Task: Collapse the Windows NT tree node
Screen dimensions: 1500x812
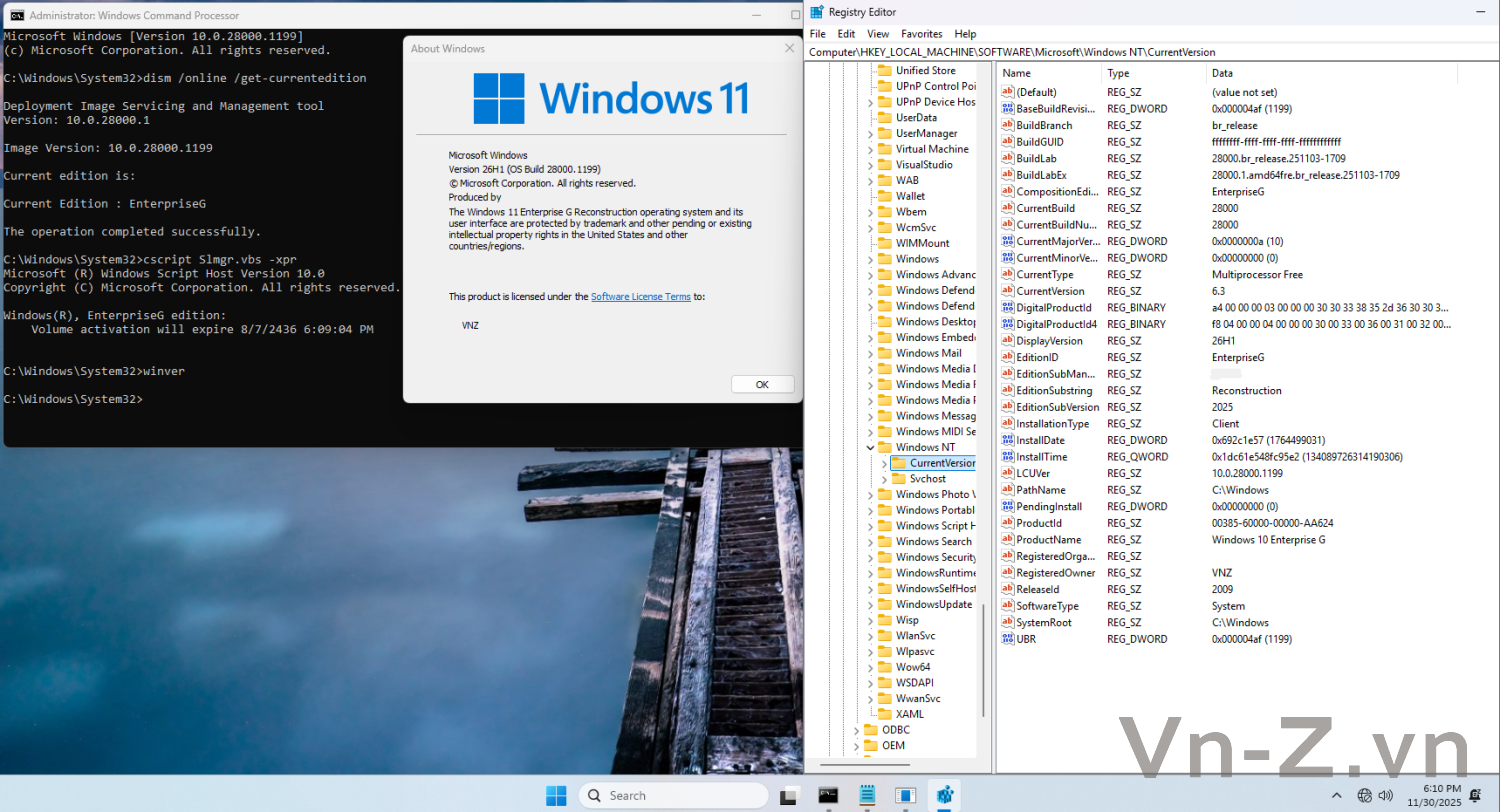Action: 870,447
